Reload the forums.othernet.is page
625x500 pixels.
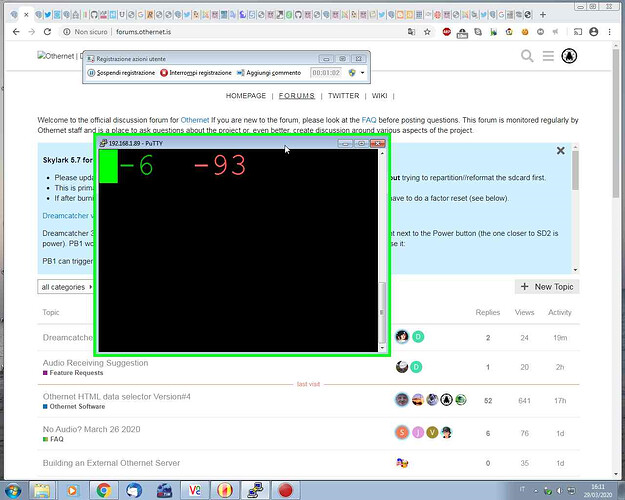tap(47, 32)
